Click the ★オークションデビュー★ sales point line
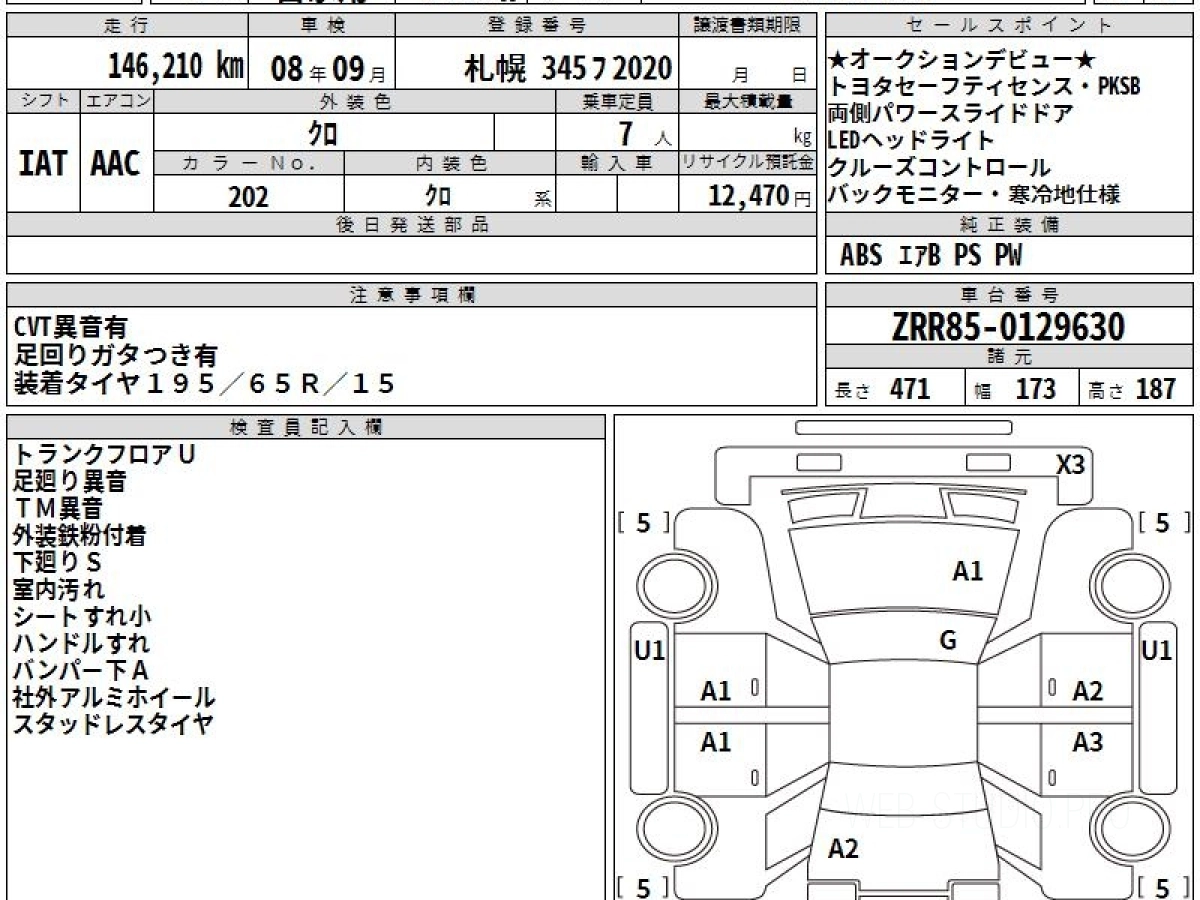The width and height of the screenshot is (1200, 900). coord(962,60)
